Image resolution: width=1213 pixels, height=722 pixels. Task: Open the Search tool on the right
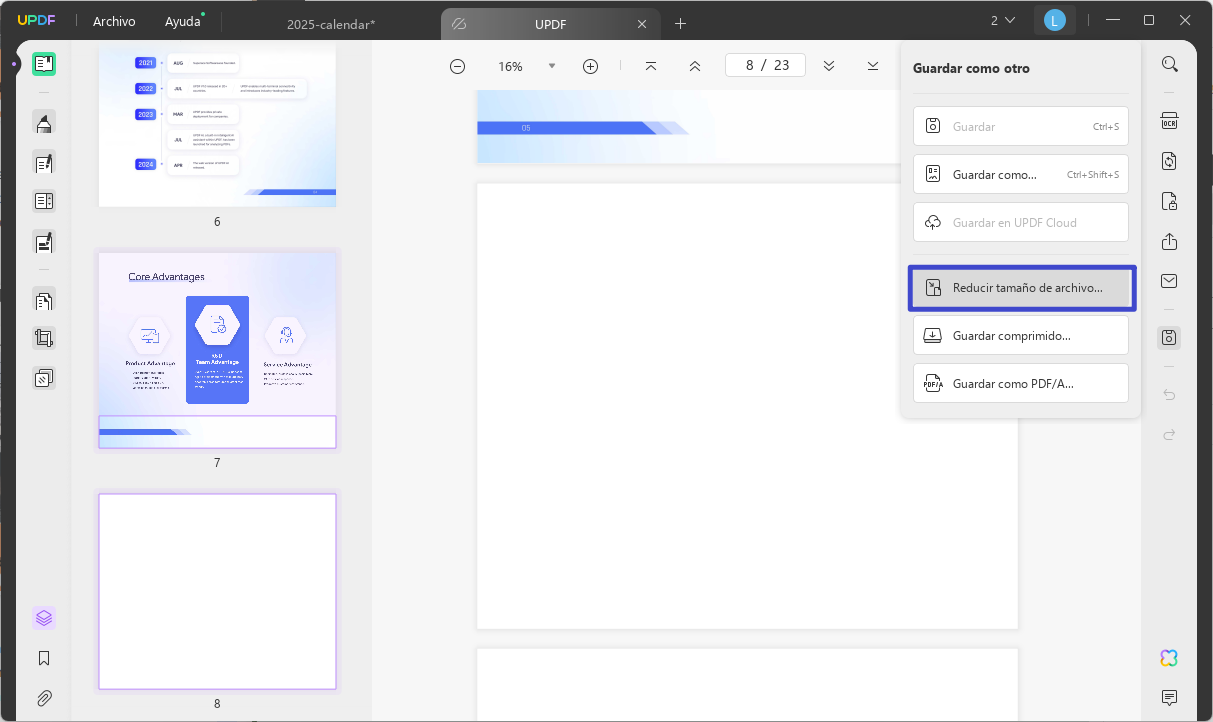pyautogui.click(x=1169, y=64)
